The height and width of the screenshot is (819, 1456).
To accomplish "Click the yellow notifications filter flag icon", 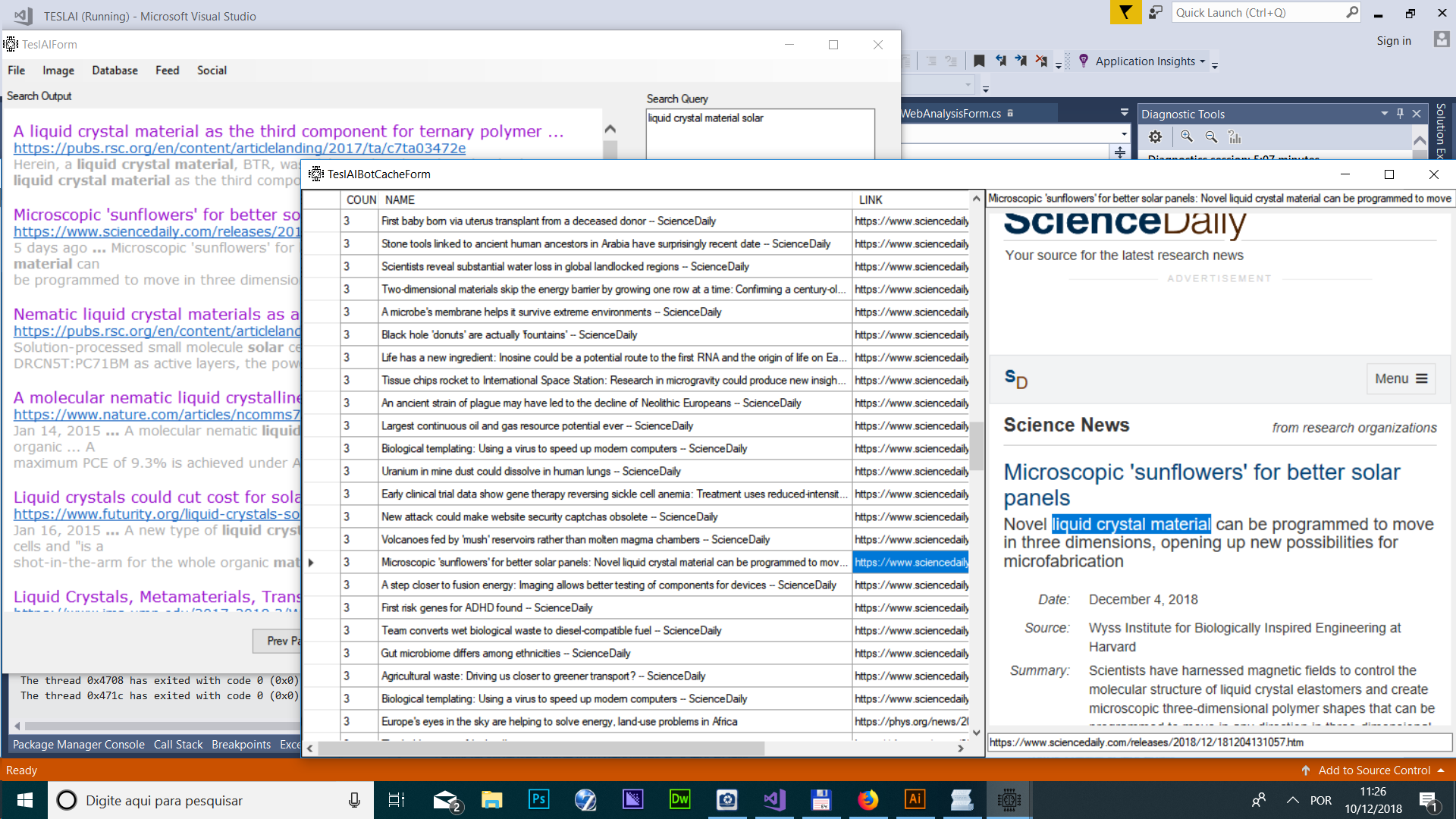I will 1125,12.
